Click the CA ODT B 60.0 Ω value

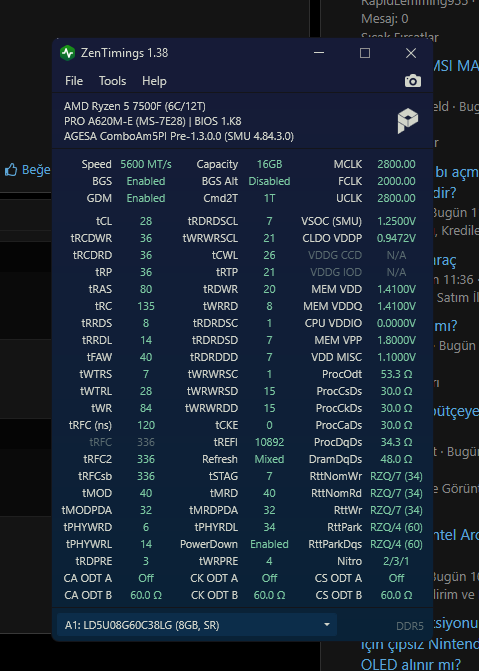146,595
